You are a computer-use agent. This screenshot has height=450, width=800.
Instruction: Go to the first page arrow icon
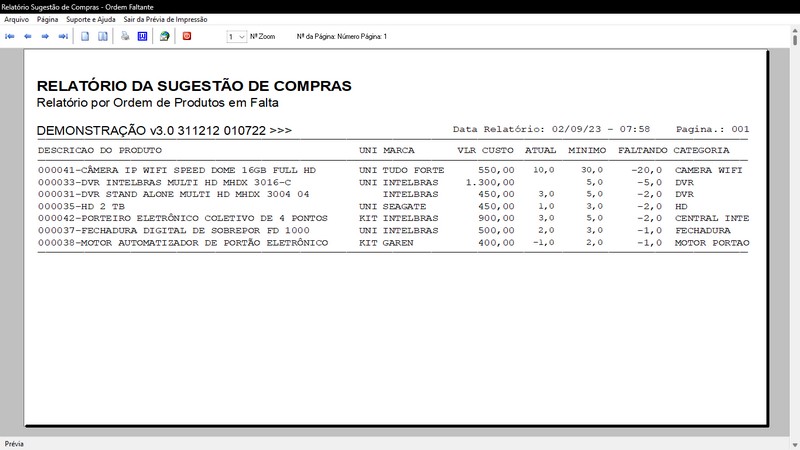[10, 36]
